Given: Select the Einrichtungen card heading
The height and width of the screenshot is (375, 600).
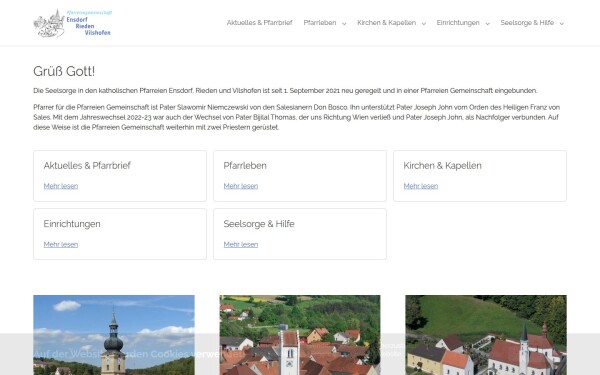Looking at the screenshot, I should click(72, 224).
